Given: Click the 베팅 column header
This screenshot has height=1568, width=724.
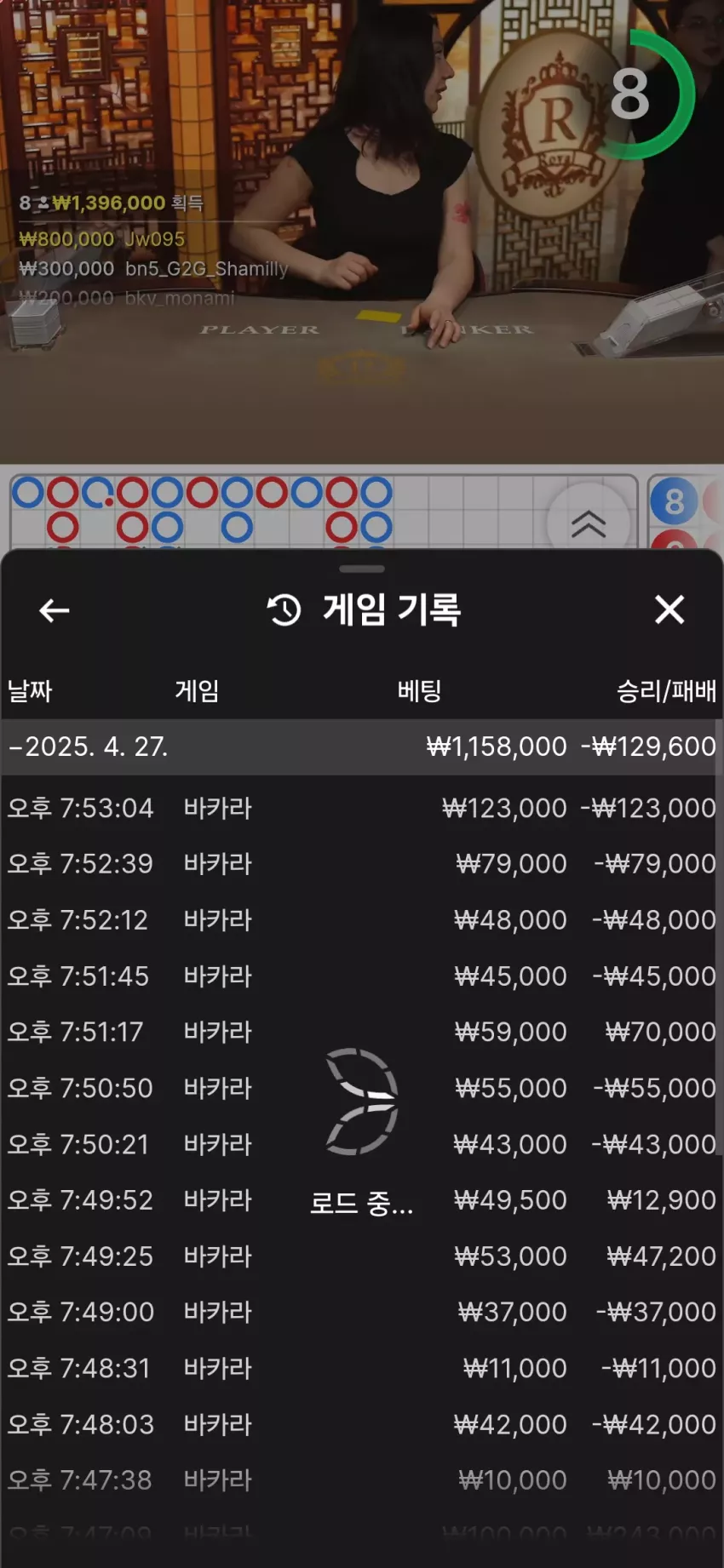Looking at the screenshot, I should 419,690.
